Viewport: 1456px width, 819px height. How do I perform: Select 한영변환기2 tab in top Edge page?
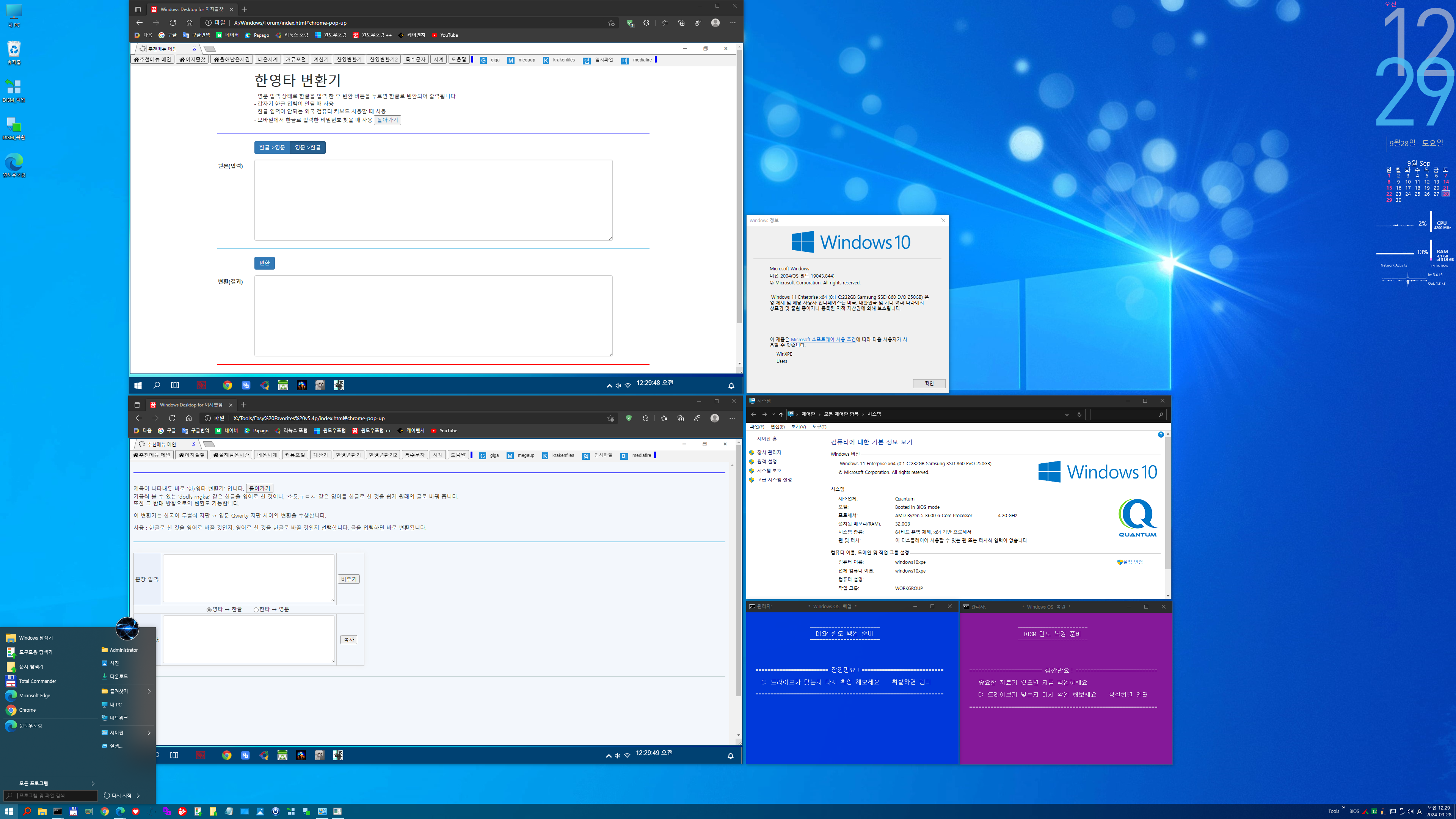coord(383,60)
